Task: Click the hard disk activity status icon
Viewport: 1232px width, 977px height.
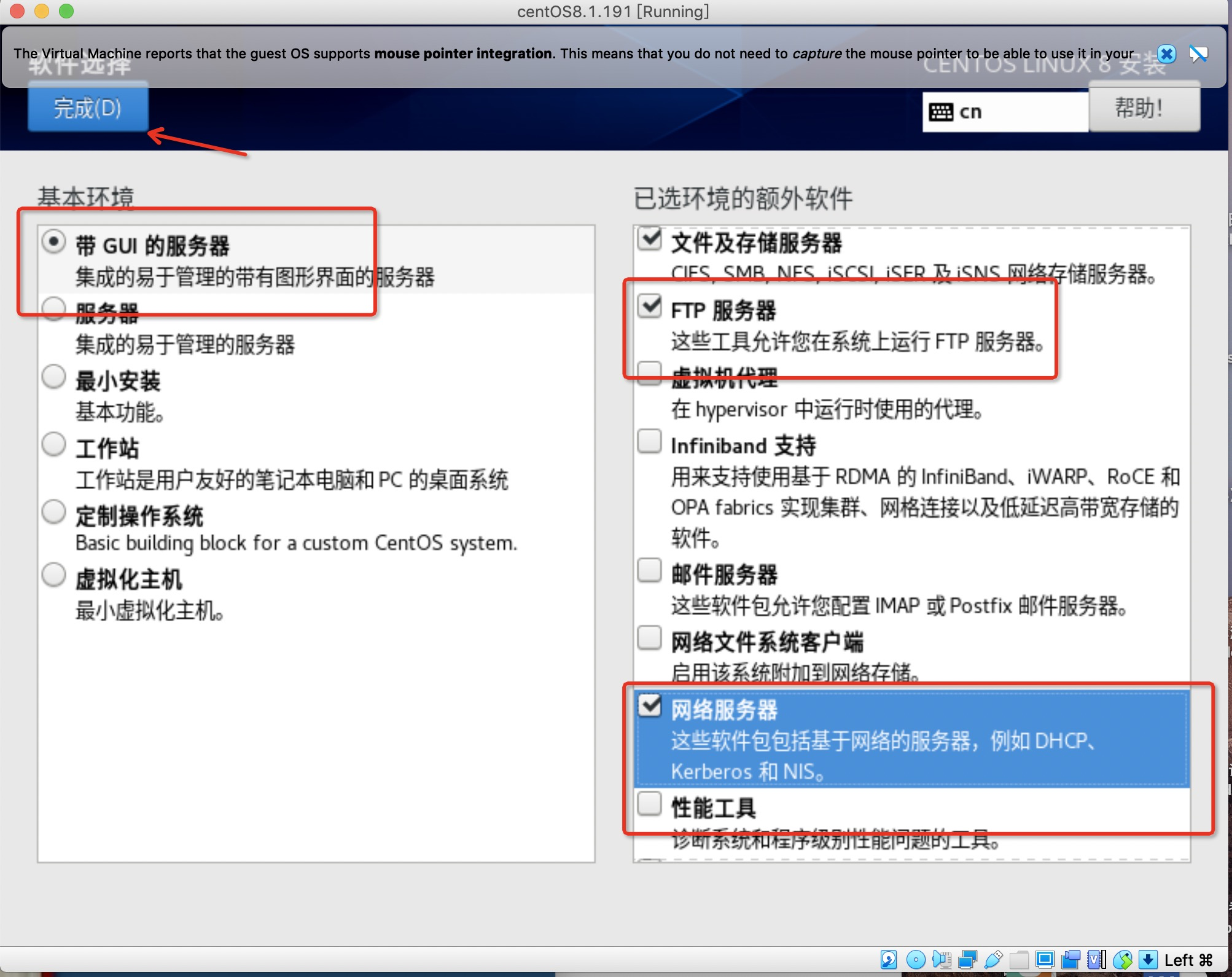Action: click(x=889, y=960)
